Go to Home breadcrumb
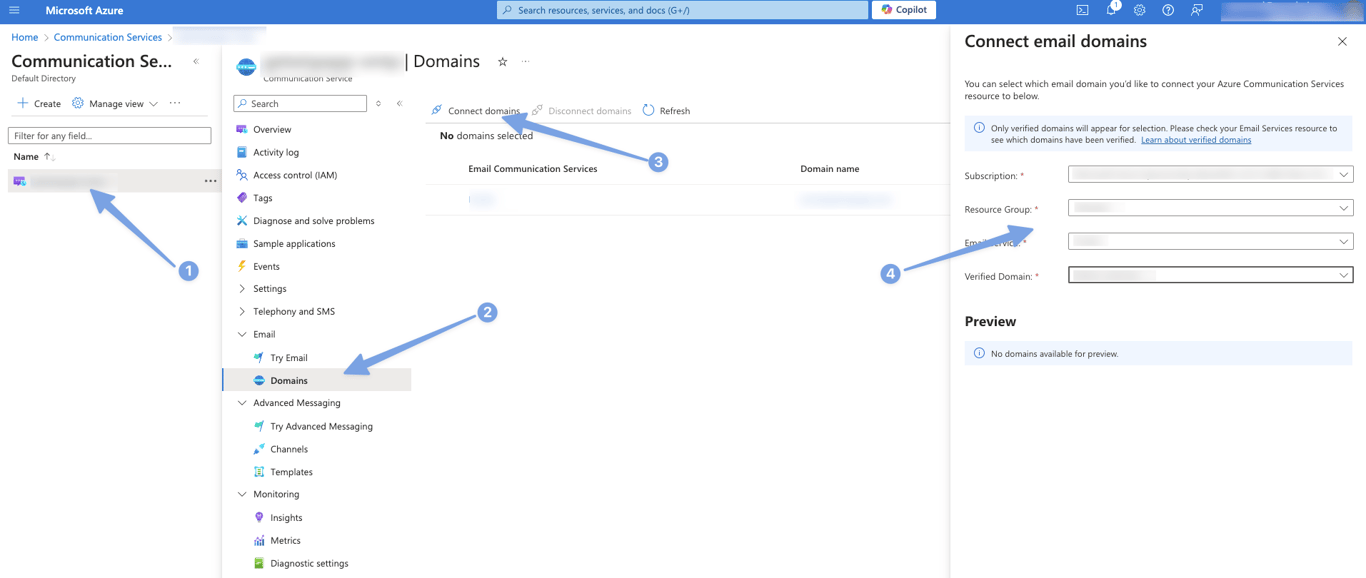The image size is (1366, 578). (x=25, y=37)
